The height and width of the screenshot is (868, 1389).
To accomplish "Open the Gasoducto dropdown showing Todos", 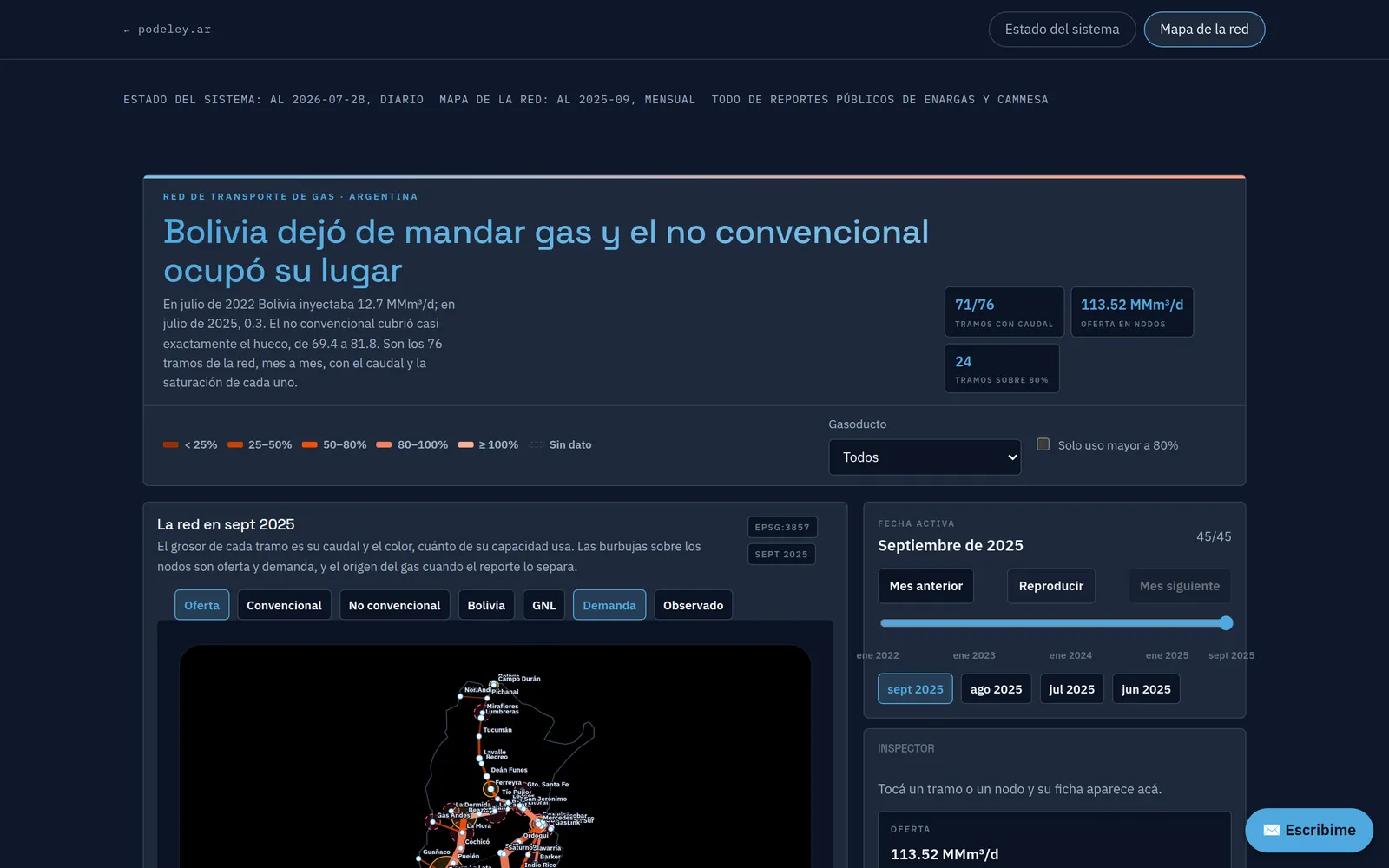I will [x=925, y=457].
